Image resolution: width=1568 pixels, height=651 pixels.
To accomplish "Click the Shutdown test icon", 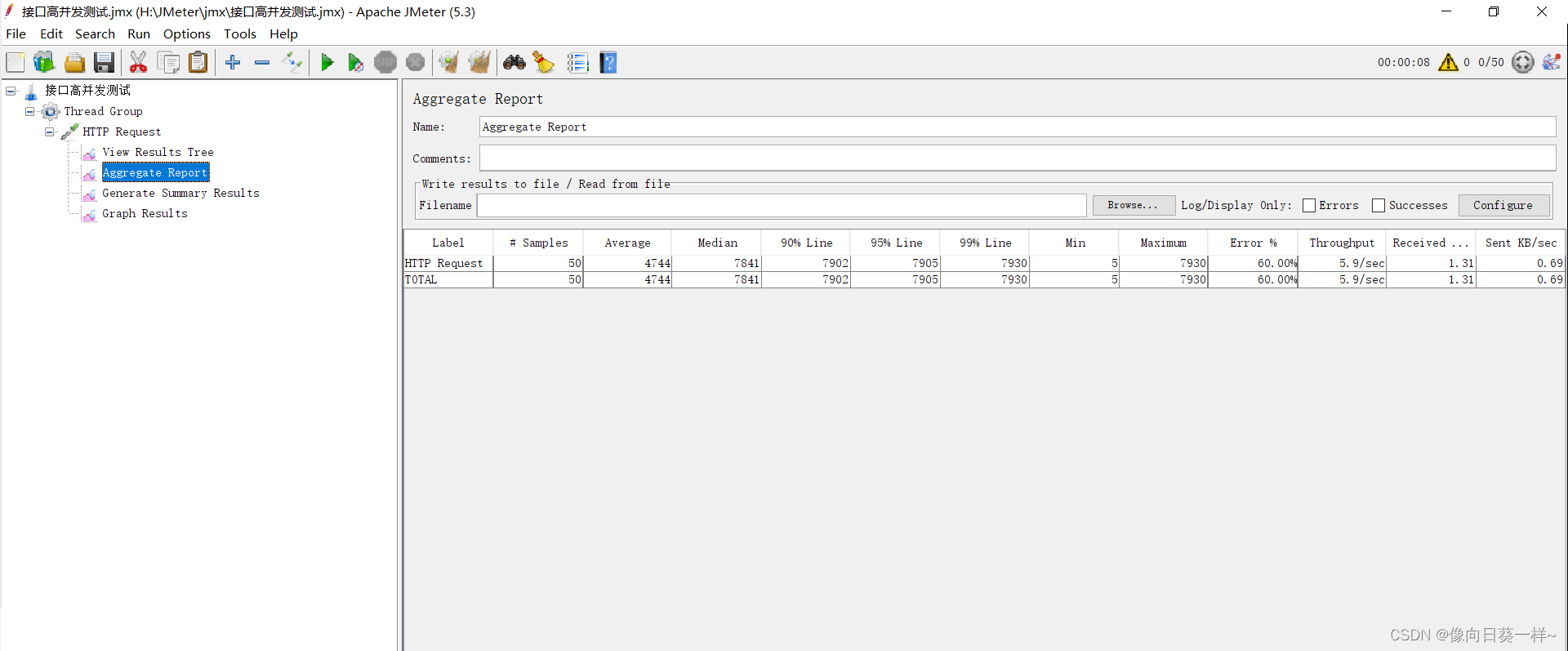I will [415, 62].
